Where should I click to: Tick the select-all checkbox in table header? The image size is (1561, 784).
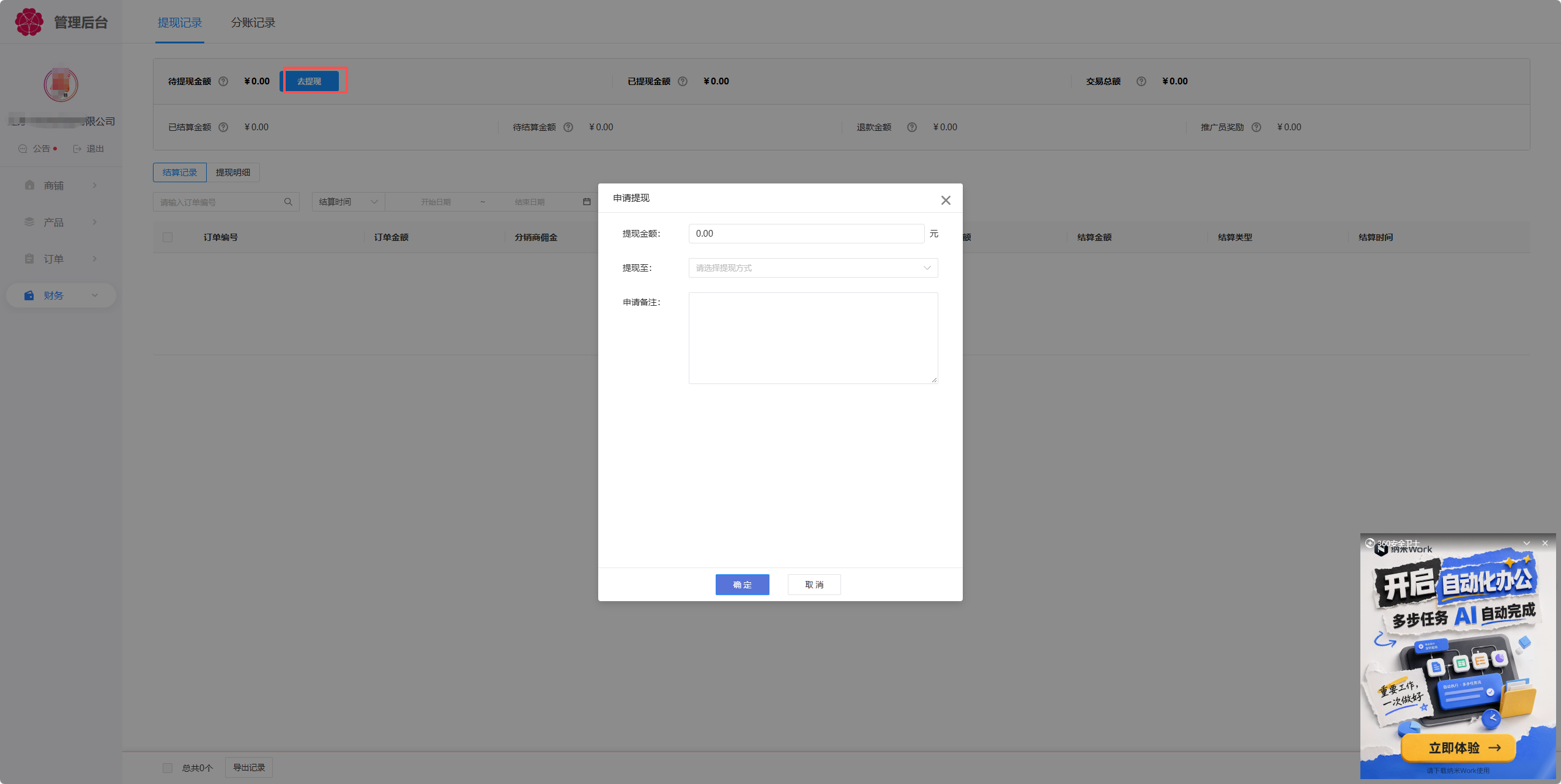click(x=168, y=237)
